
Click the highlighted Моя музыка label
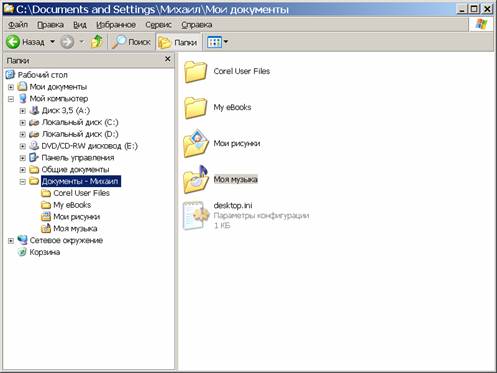[235, 179]
